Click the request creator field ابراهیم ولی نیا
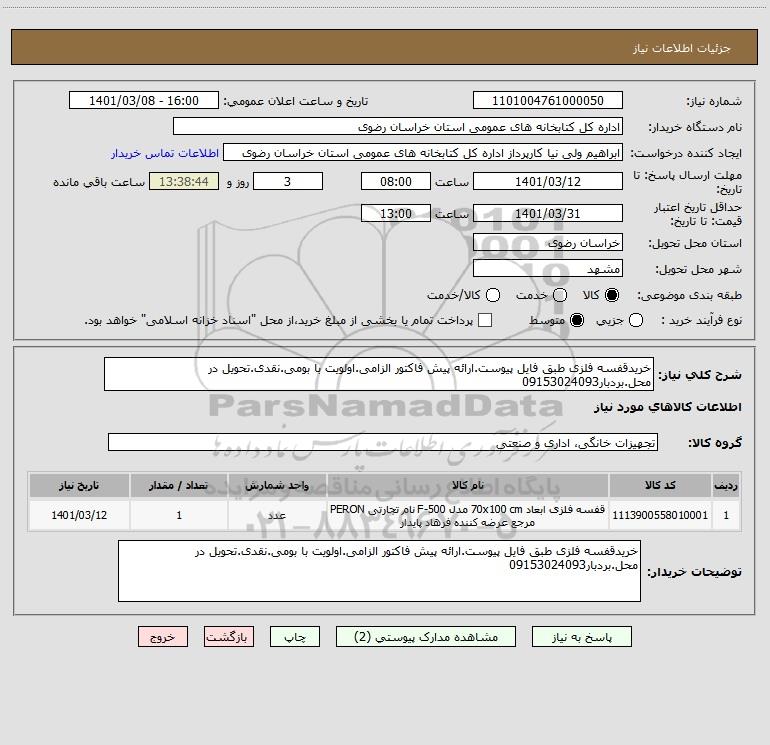770x745 pixels. 423,153
